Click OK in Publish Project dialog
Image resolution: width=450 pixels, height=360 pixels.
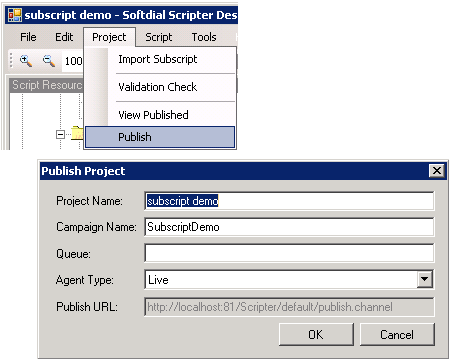click(x=316, y=334)
